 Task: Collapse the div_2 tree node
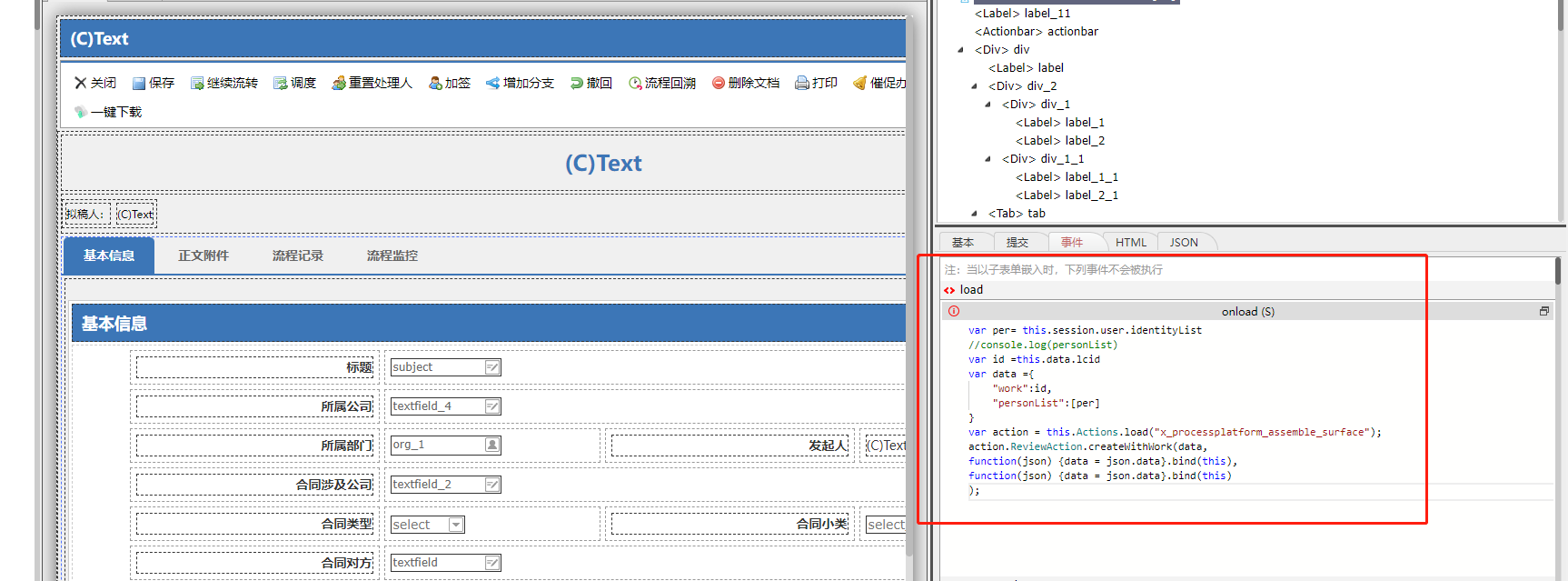[x=975, y=86]
